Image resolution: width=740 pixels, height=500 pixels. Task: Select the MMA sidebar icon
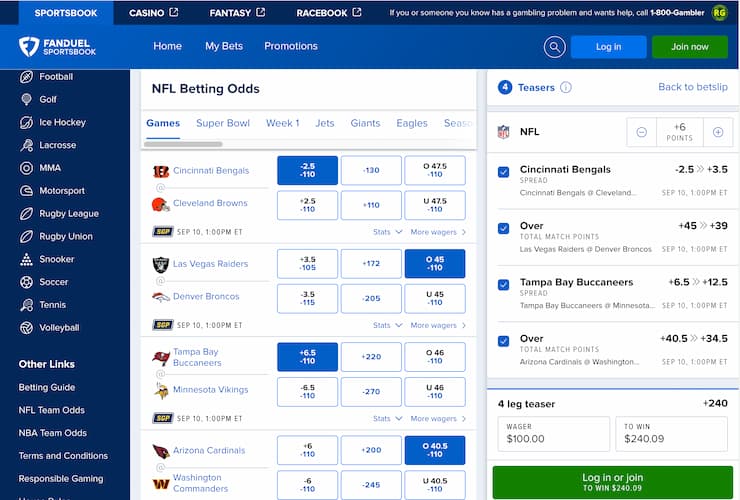[x=26, y=168]
